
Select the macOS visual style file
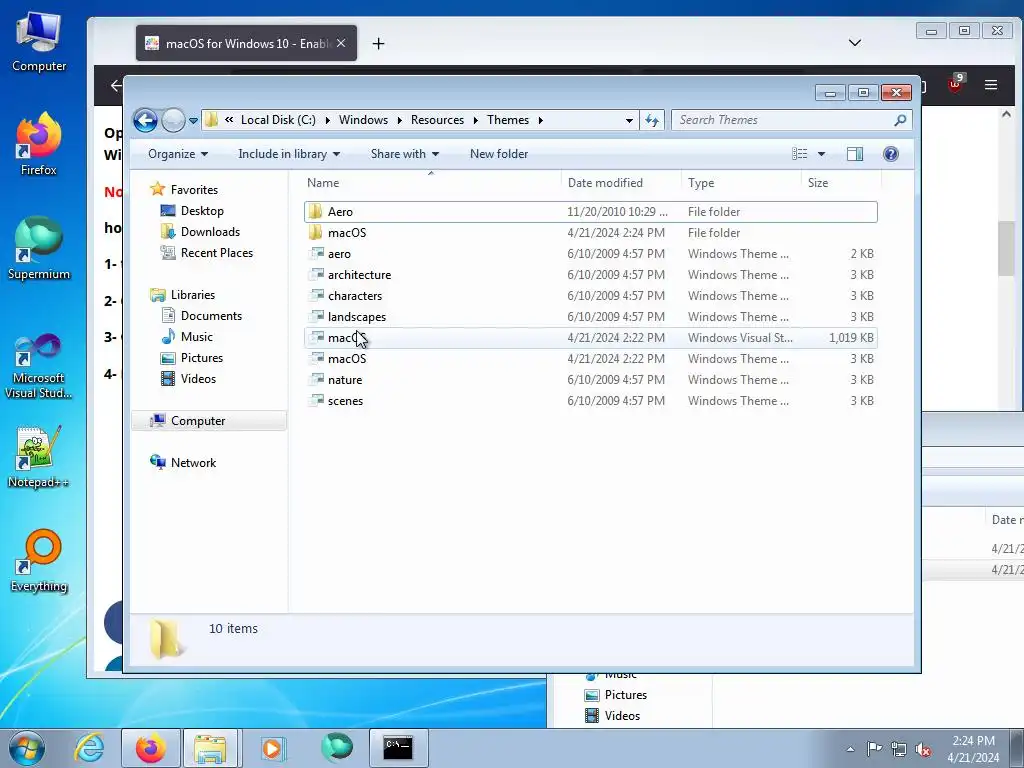point(590,338)
